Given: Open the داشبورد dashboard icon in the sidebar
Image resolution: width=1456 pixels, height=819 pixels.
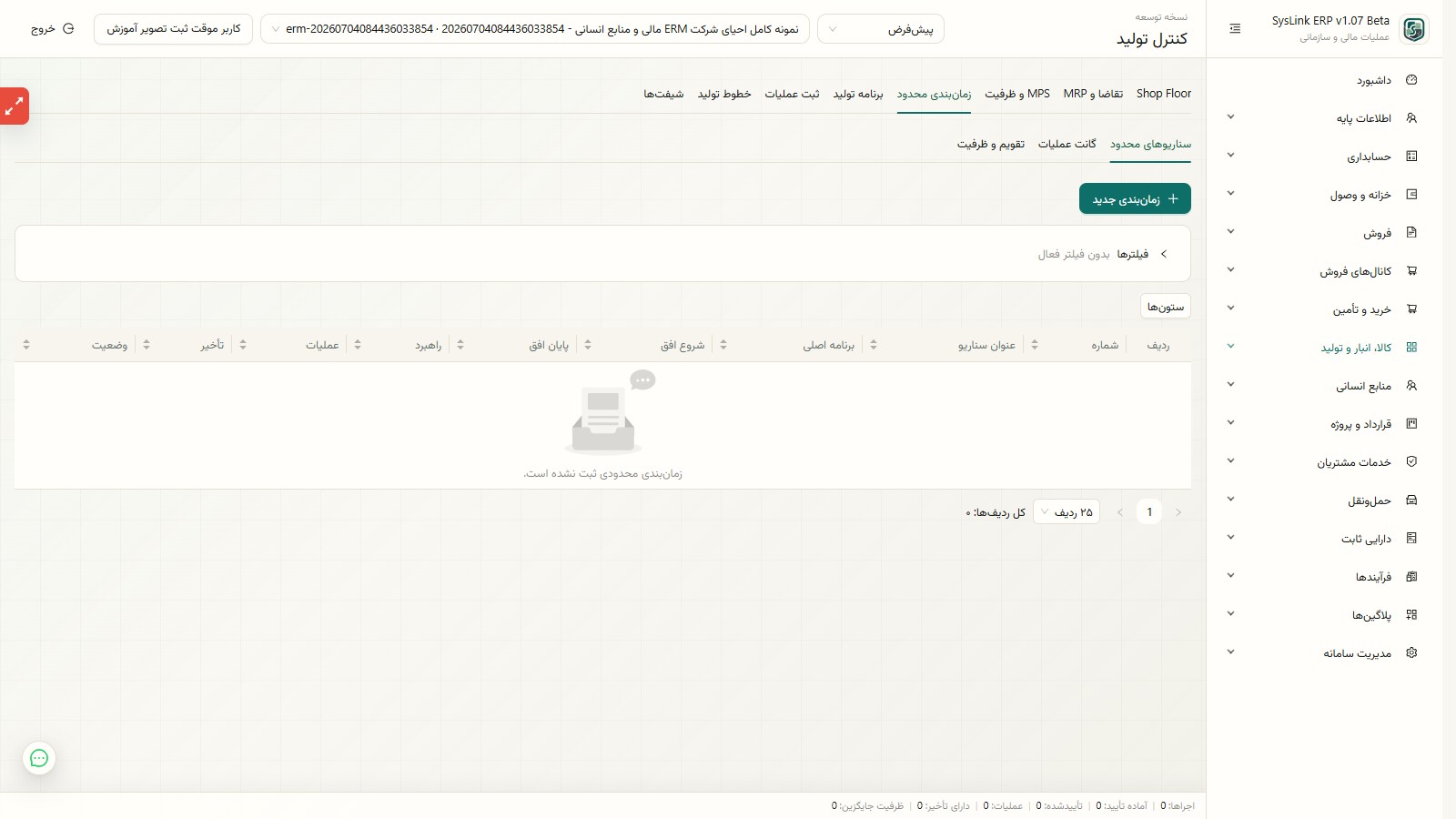Looking at the screenshot, I should [1411, 80].
